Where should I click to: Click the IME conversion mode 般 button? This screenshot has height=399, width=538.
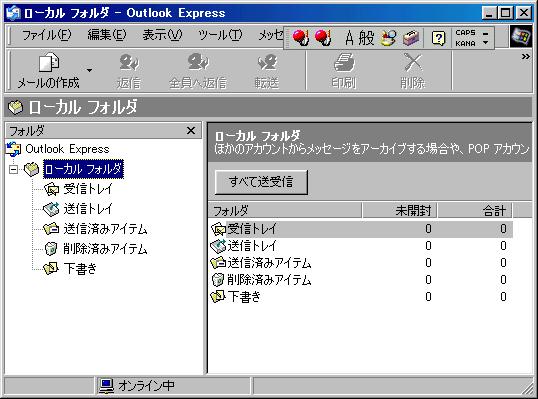tap(366, 38)
